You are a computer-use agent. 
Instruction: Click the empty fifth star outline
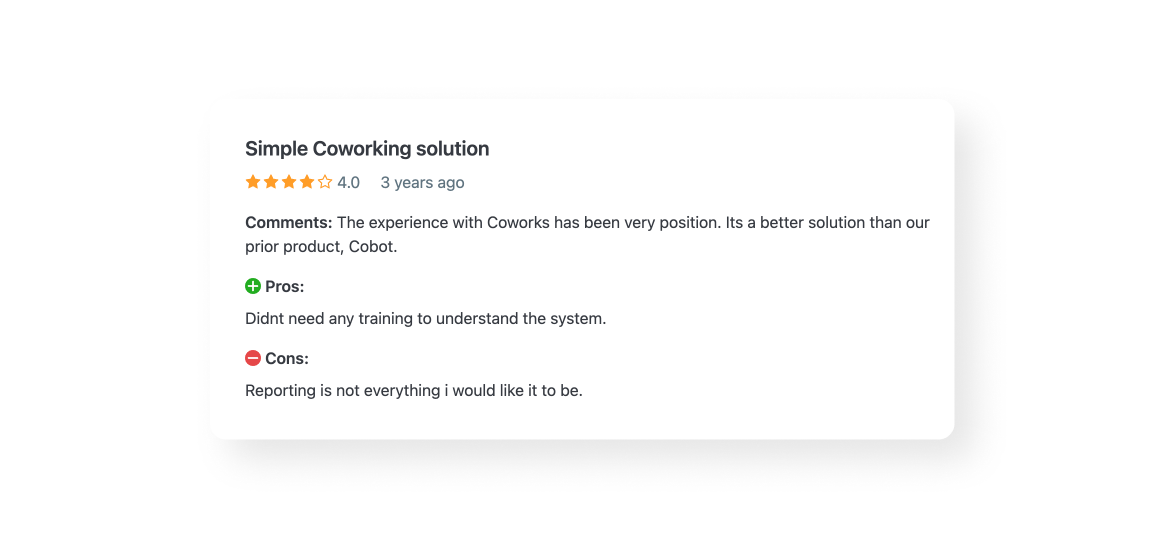[325, 182]
